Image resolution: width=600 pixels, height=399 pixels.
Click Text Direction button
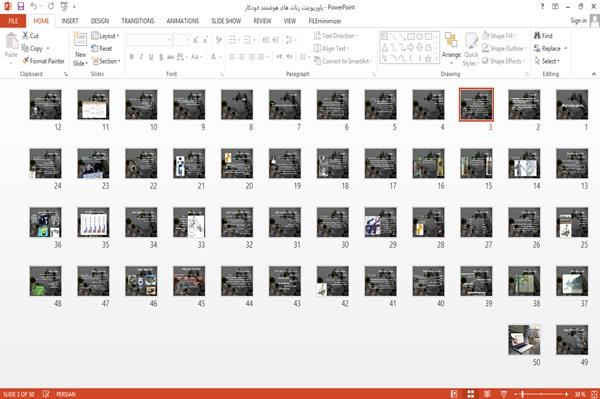pyautogui.click(x=336, y=36)
